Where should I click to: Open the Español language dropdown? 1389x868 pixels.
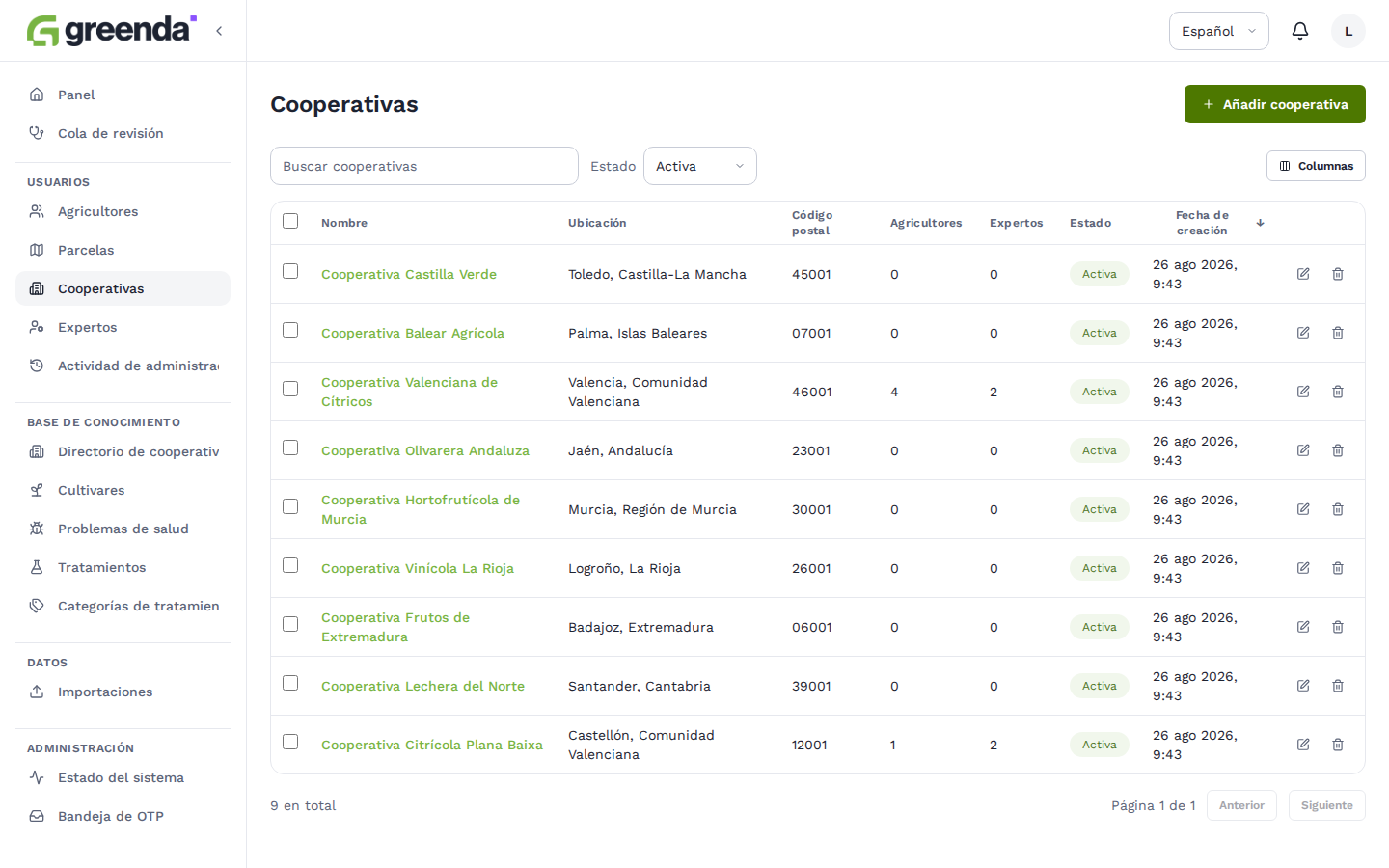pos(1219,31)
